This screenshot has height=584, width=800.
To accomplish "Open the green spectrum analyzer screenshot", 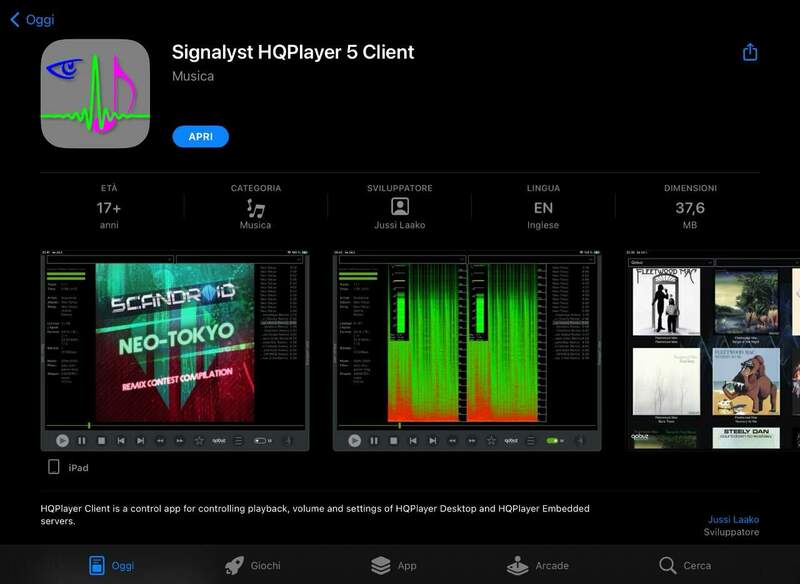I will [x=467, y=350].
